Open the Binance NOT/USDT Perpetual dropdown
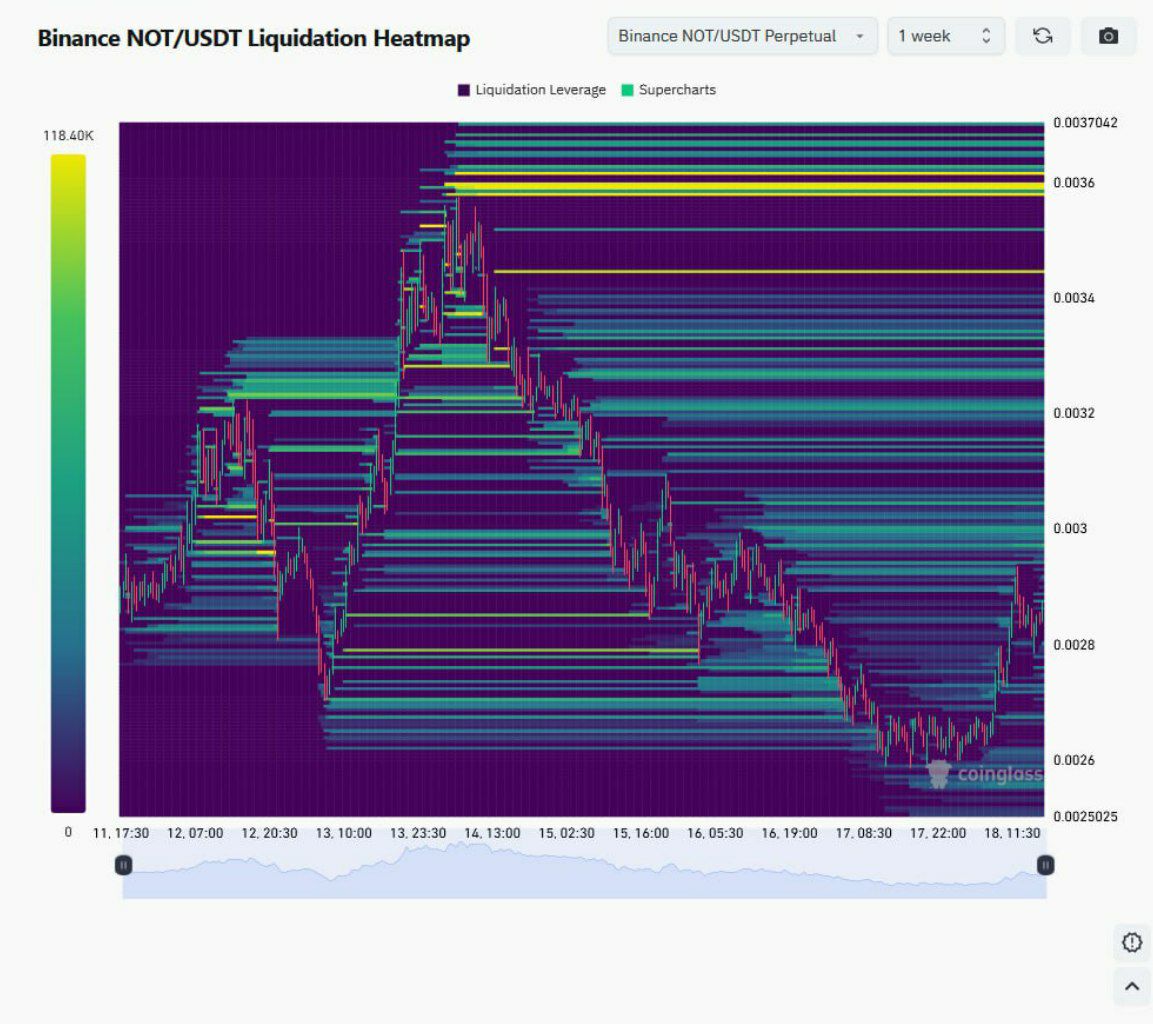1153x1024 pixels. pos(742,36)
